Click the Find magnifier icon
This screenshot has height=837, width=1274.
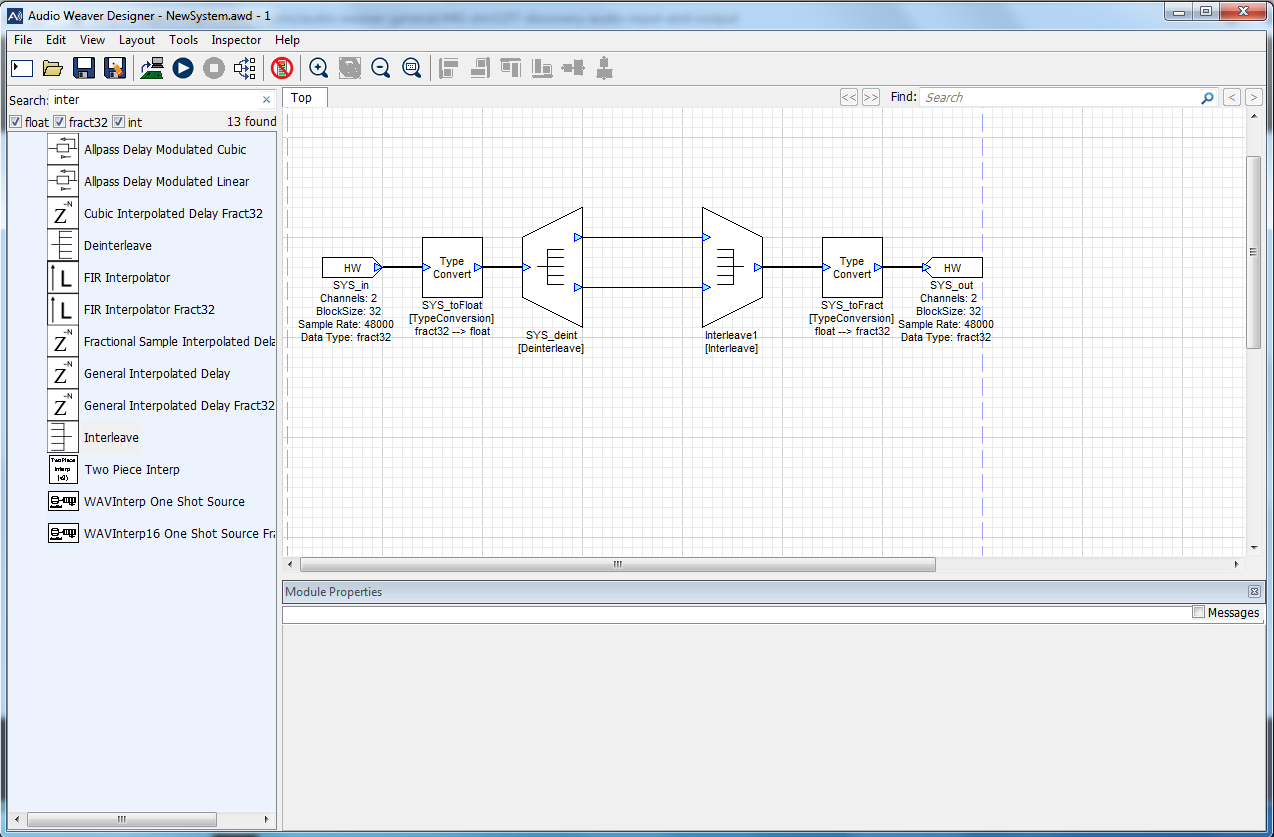[x=1207, y=97]
